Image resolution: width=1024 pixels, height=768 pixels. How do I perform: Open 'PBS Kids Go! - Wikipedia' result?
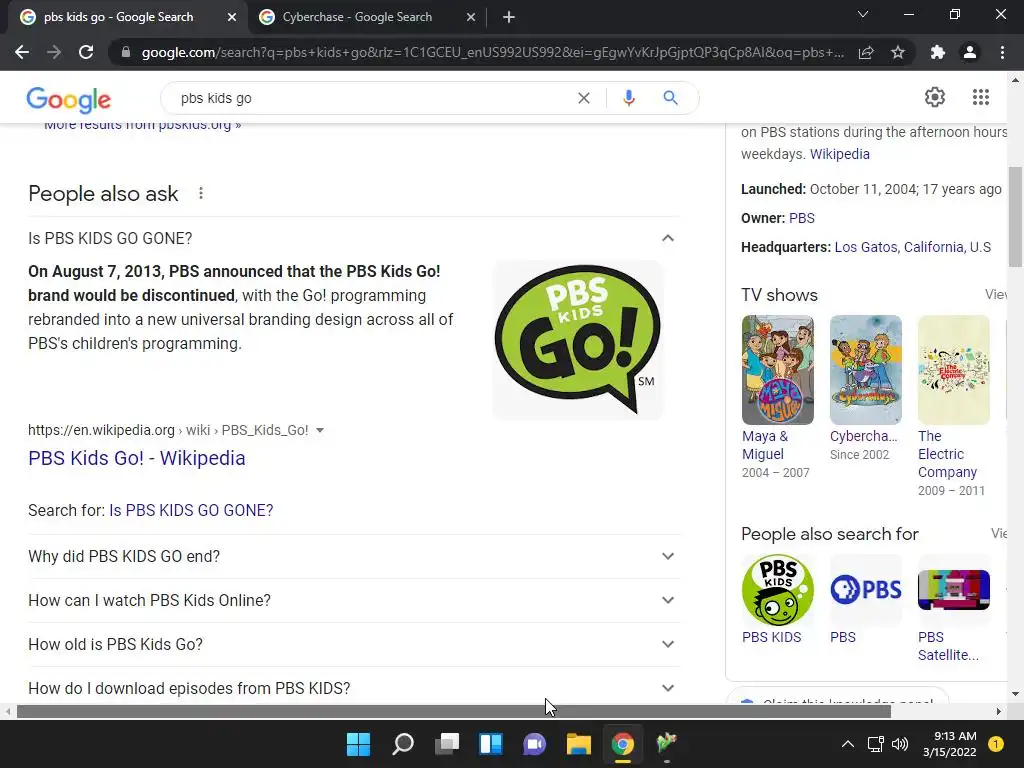pos(136,458)
